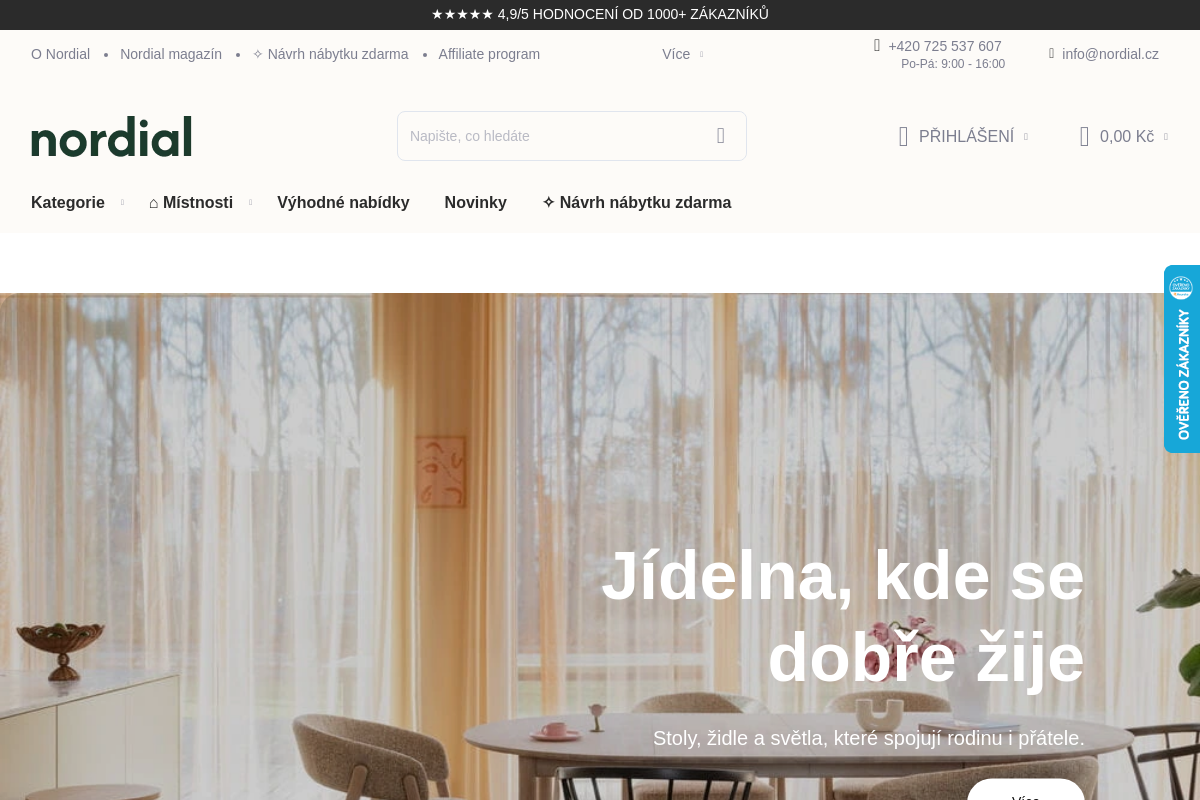Focus the search field Napište, co hledáte
This screenshot has height=800, width=1200.
click(550, 136)
